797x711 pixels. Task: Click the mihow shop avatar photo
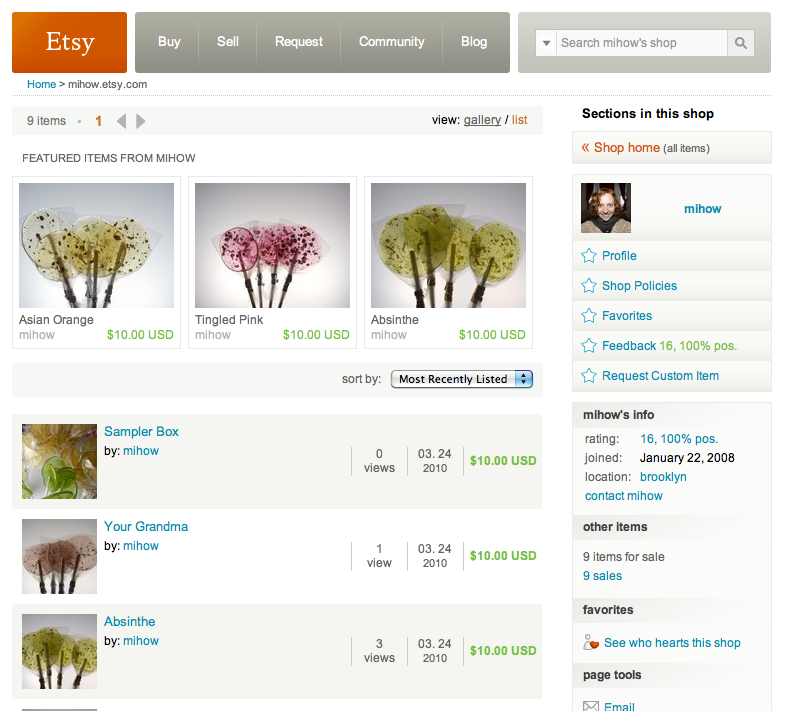coord(606,208)
